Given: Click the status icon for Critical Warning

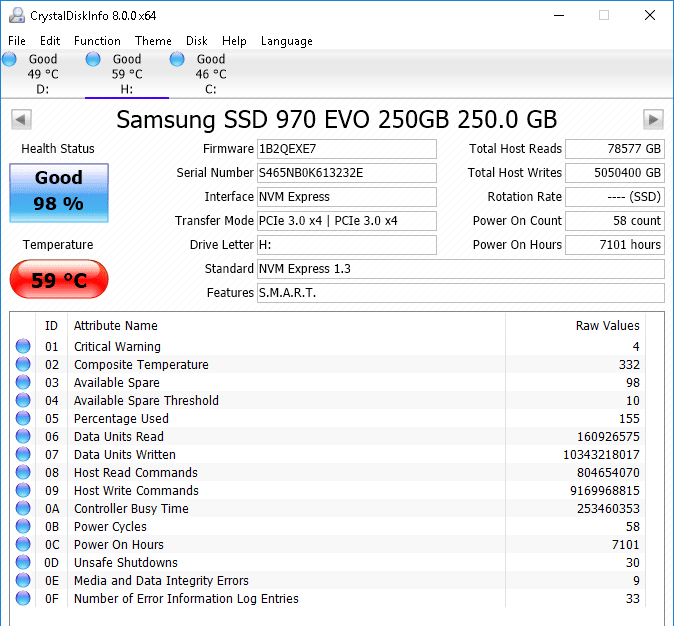Looking at the screenshot, I should 23,346.
